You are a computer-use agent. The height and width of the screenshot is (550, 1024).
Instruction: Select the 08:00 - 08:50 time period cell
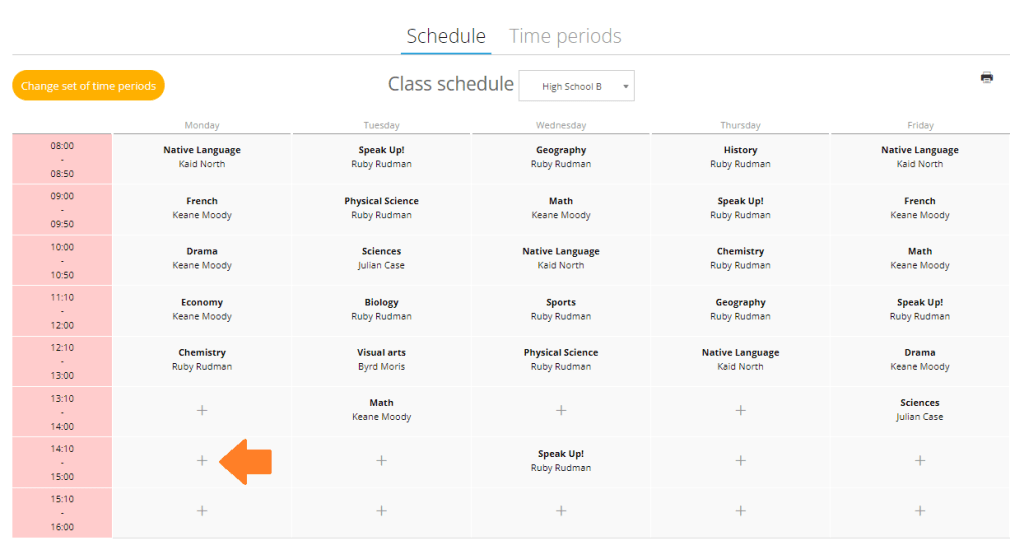(x=62, y=159)
